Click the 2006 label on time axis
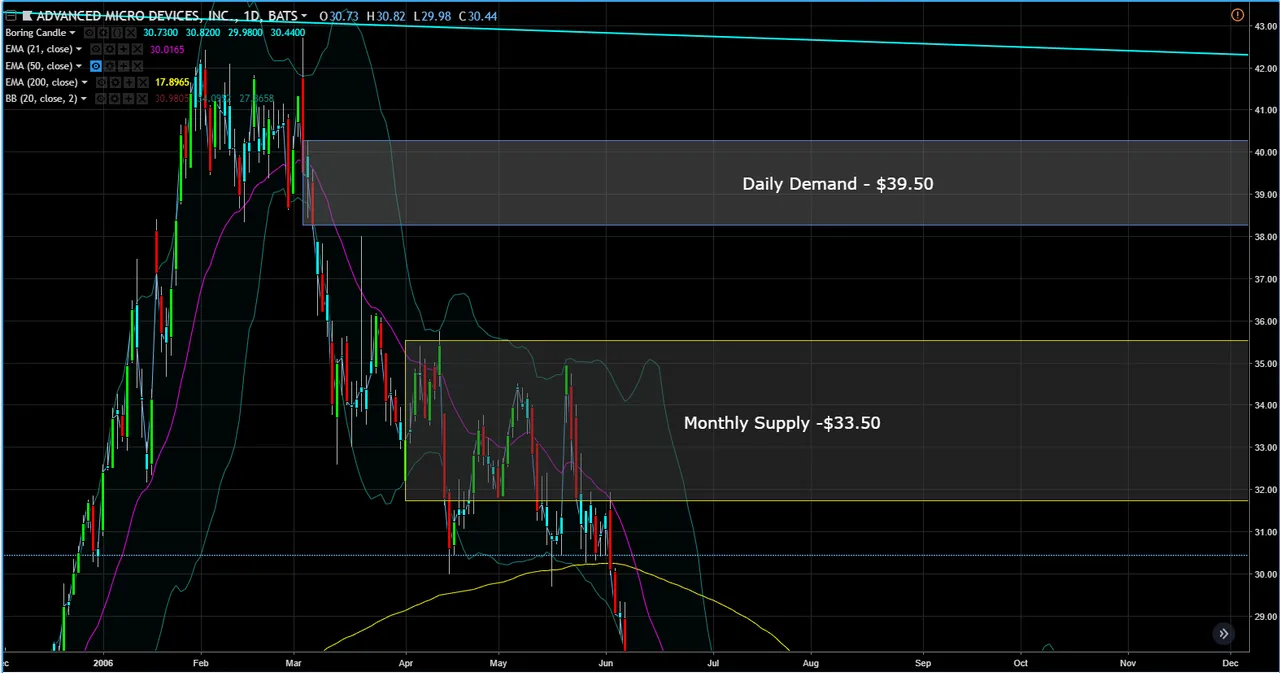Screen dimensions: 1280x673 click(x=103, y=662)
